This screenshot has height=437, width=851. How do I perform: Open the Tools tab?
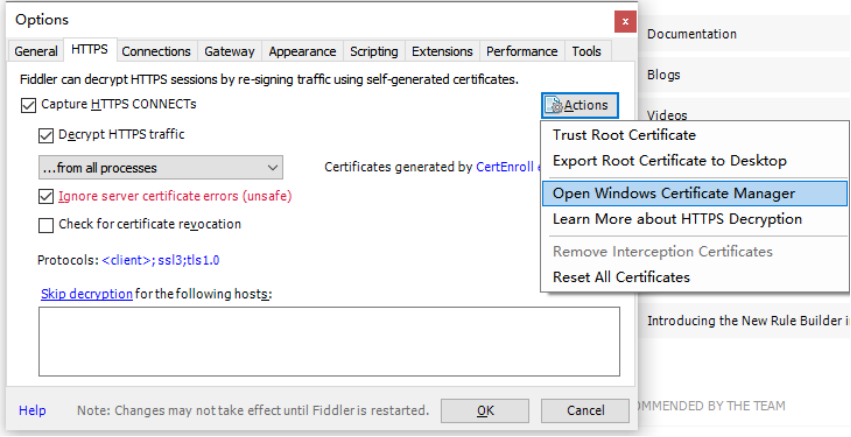(x=587, y=51)
